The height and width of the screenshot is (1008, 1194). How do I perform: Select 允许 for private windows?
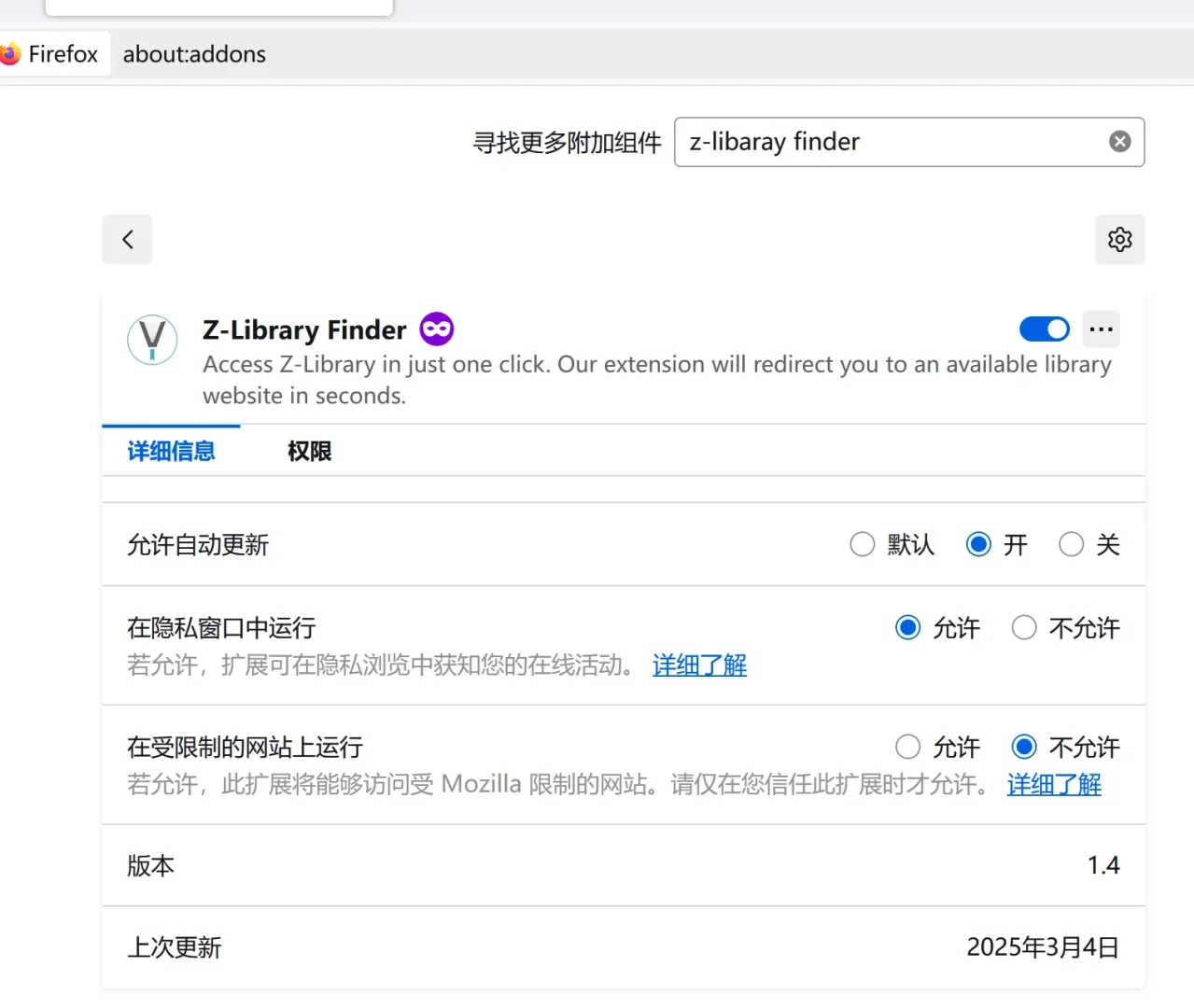[907, 627]
